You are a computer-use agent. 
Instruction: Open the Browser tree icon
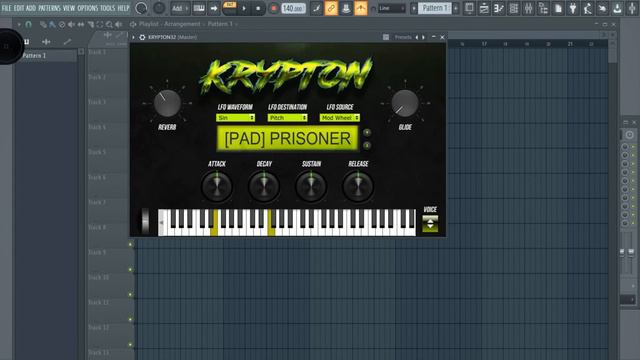(543, 8)
